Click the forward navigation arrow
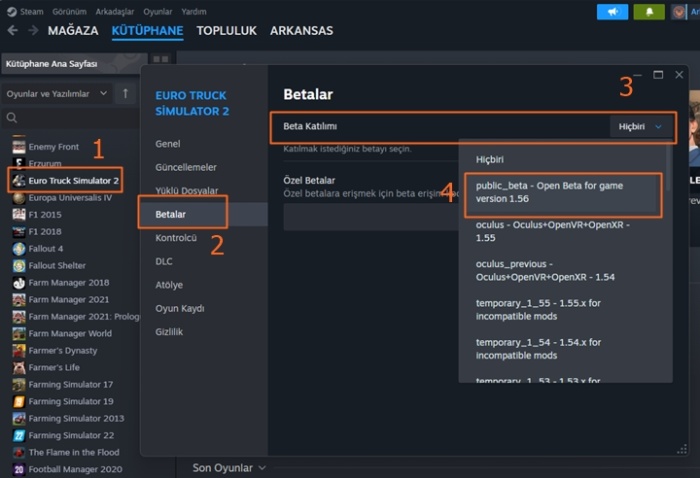Viewport: 700px width, 478px height. (x=31, y=31)
